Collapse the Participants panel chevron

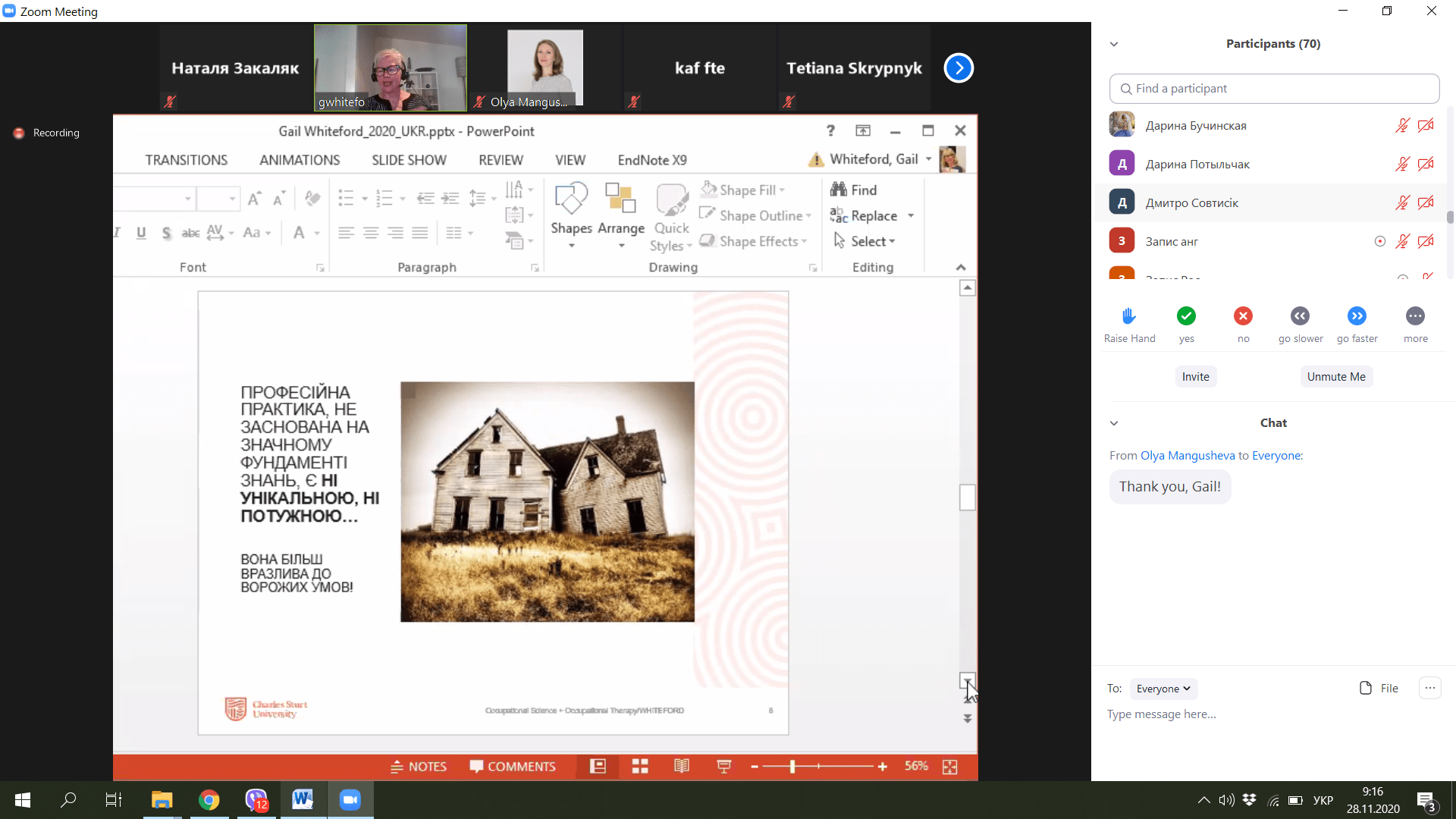coord(1114,44)
